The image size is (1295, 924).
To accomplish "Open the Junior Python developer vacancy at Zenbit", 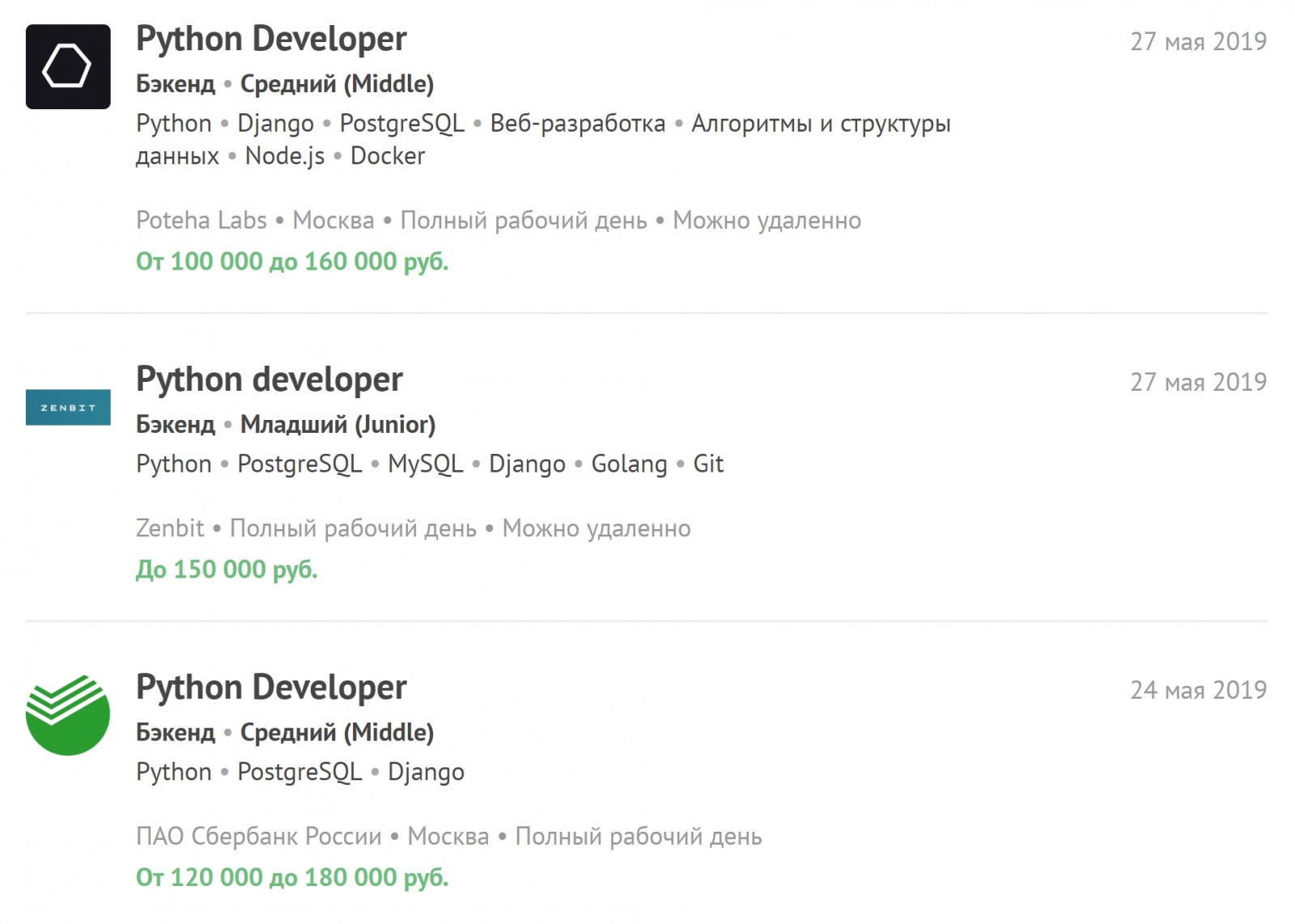I will (x=268, y=379).
